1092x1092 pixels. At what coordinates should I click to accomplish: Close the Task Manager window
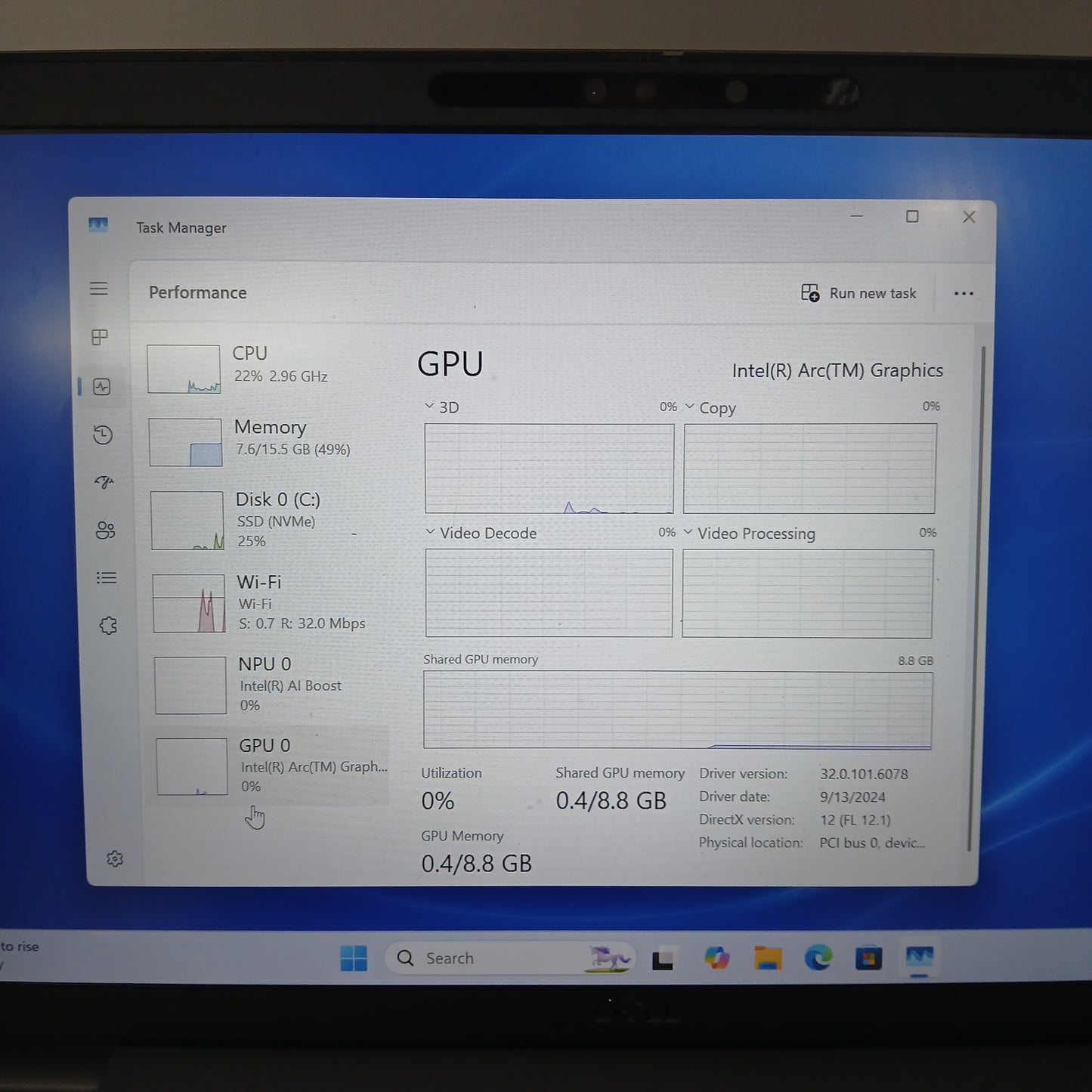tap(969, 217)
